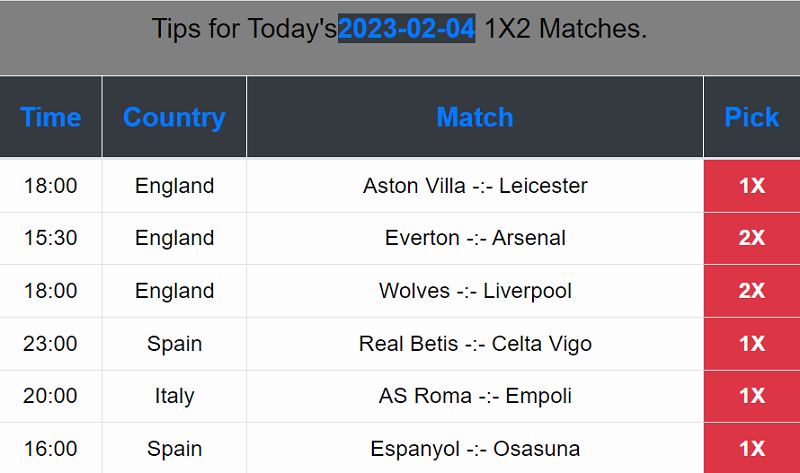Click the Tips for Today's heading text

click(x=244, y=29)
